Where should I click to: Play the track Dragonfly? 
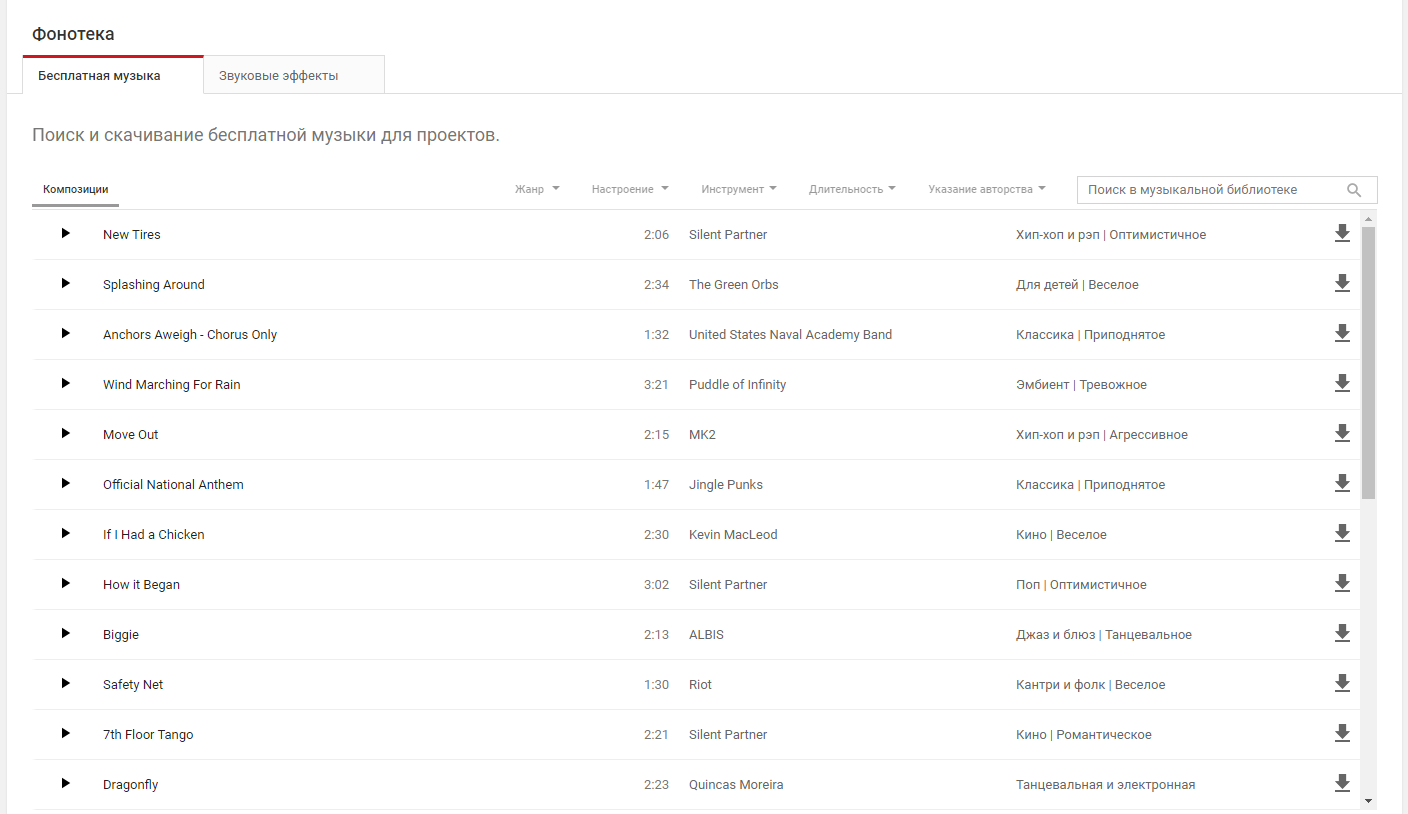click(x=66, y=783)
